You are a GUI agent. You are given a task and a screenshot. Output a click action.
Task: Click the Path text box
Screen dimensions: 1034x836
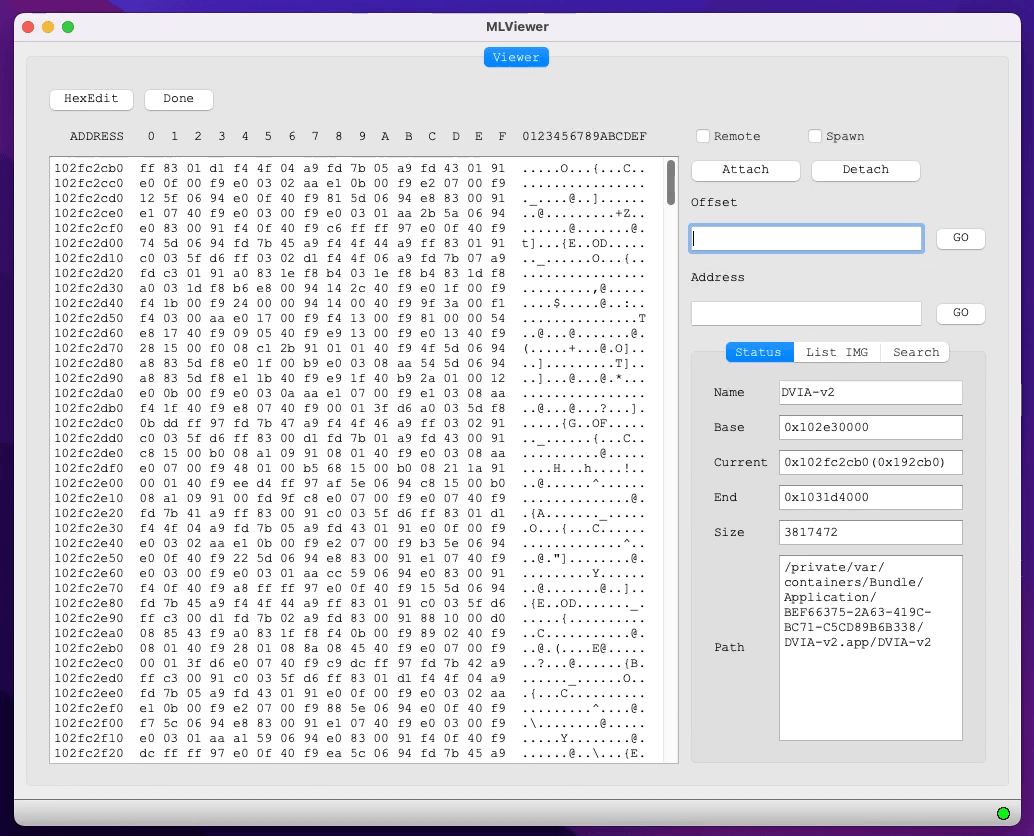point(870,647)
